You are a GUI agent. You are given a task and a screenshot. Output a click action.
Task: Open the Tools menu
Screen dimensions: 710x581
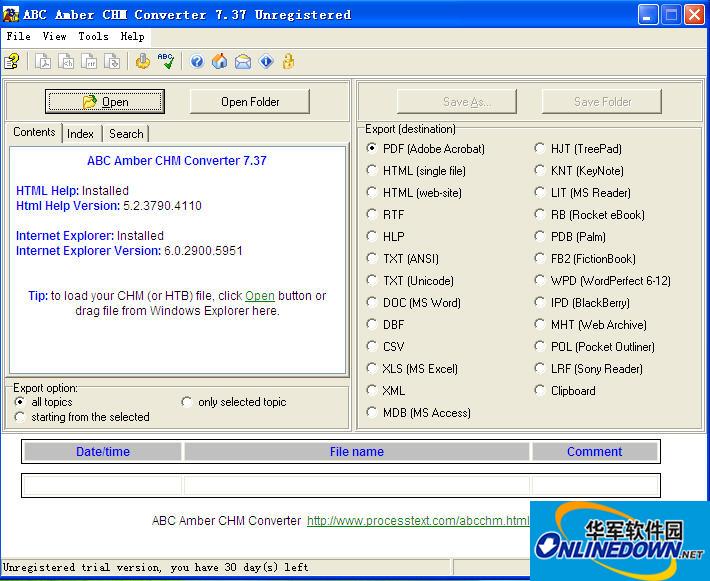point(93,36)
